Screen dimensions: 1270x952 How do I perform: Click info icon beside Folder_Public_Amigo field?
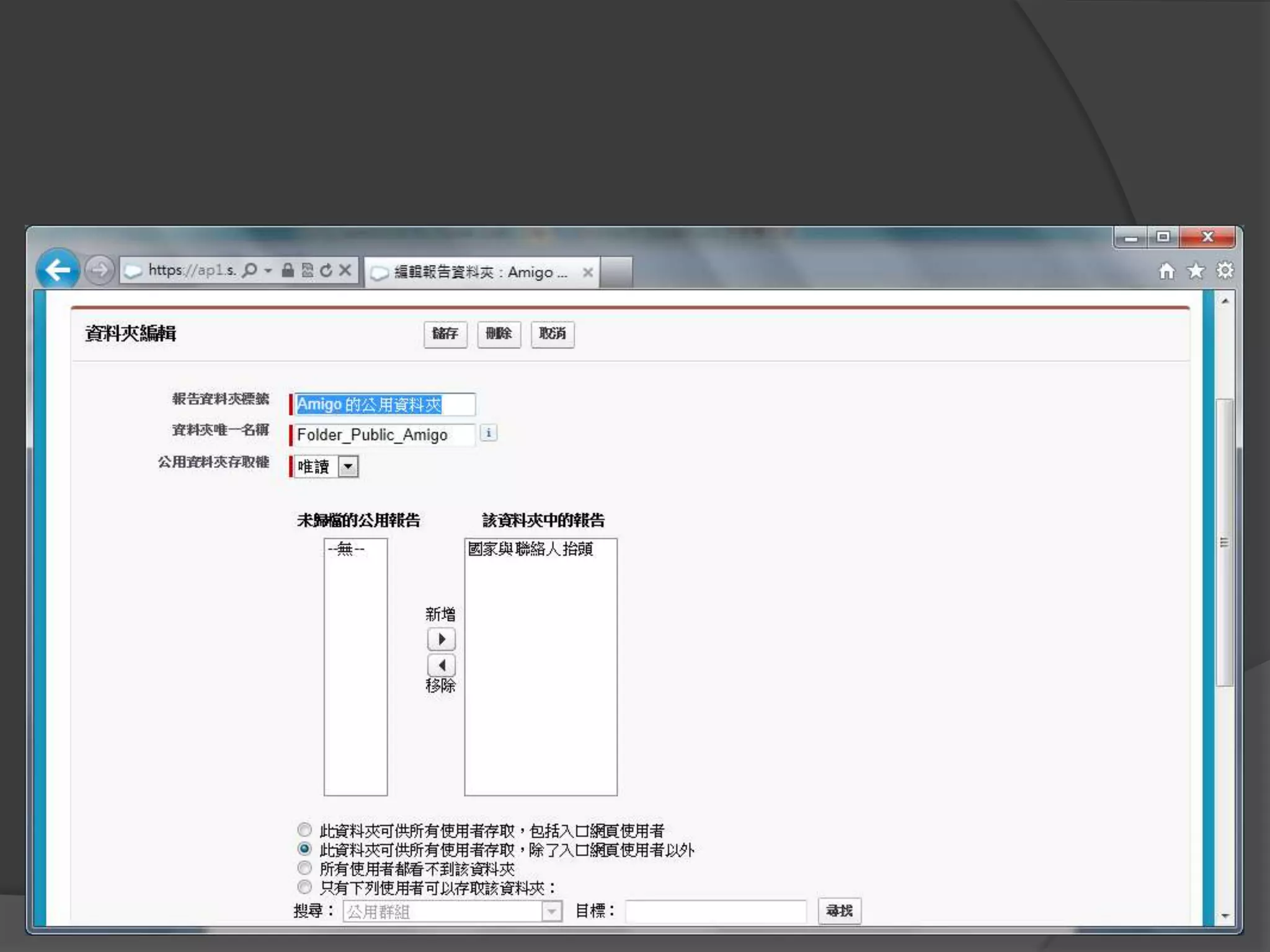(489, 433)
